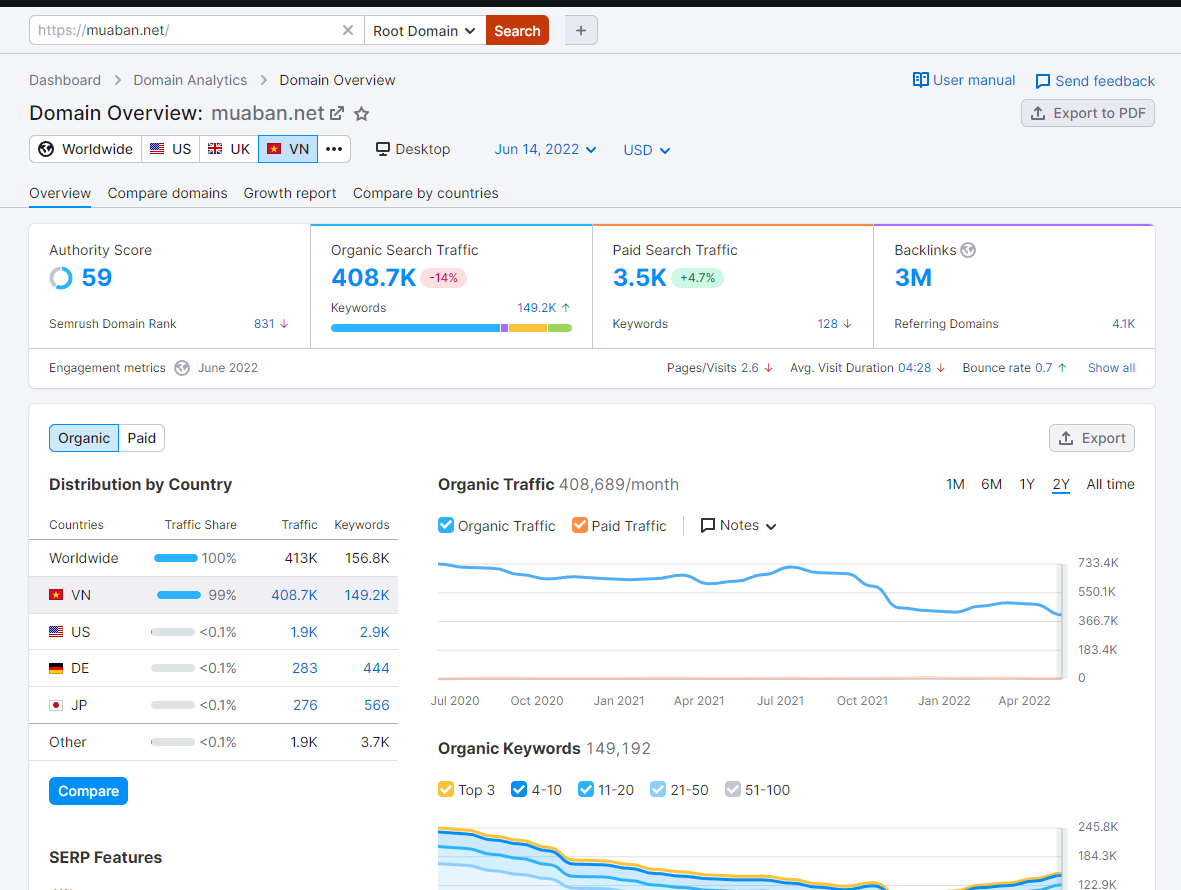Open the Jun 14, 2022 date dropdown

pyautogui.click(x=545, y=149)
